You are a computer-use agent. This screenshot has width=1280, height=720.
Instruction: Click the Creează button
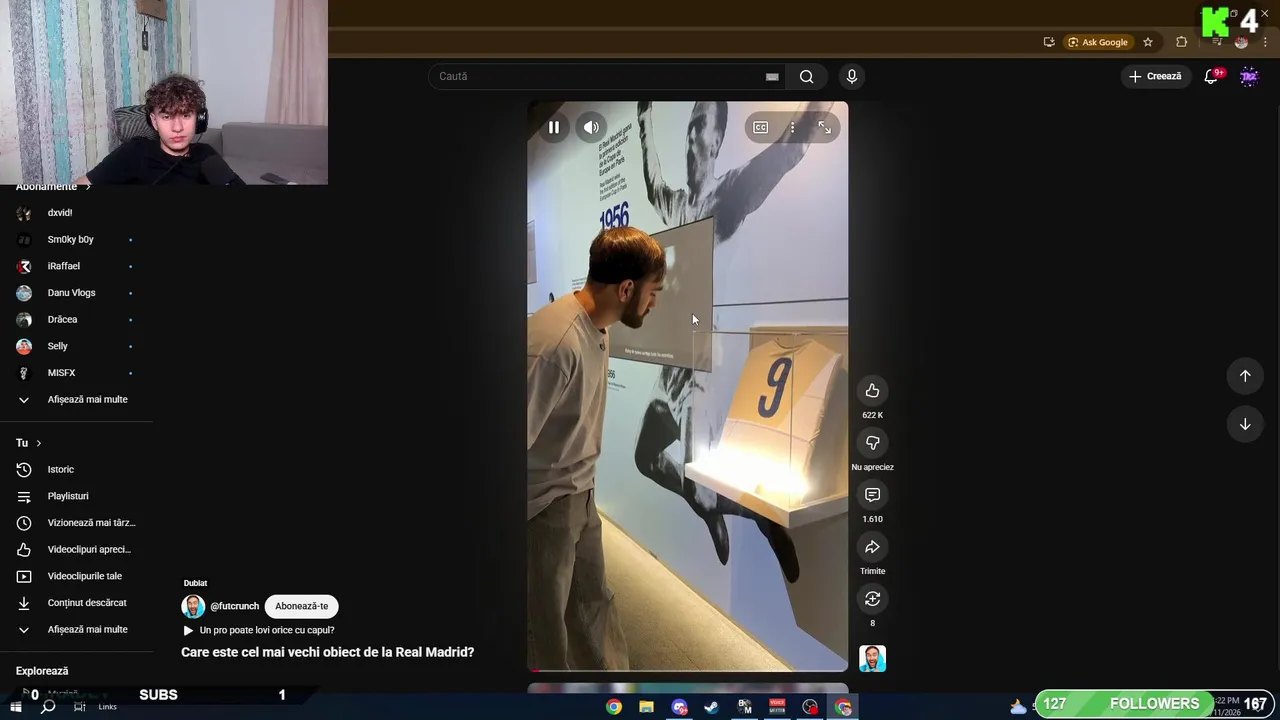pyautogui.click(x=1155, y=76)
